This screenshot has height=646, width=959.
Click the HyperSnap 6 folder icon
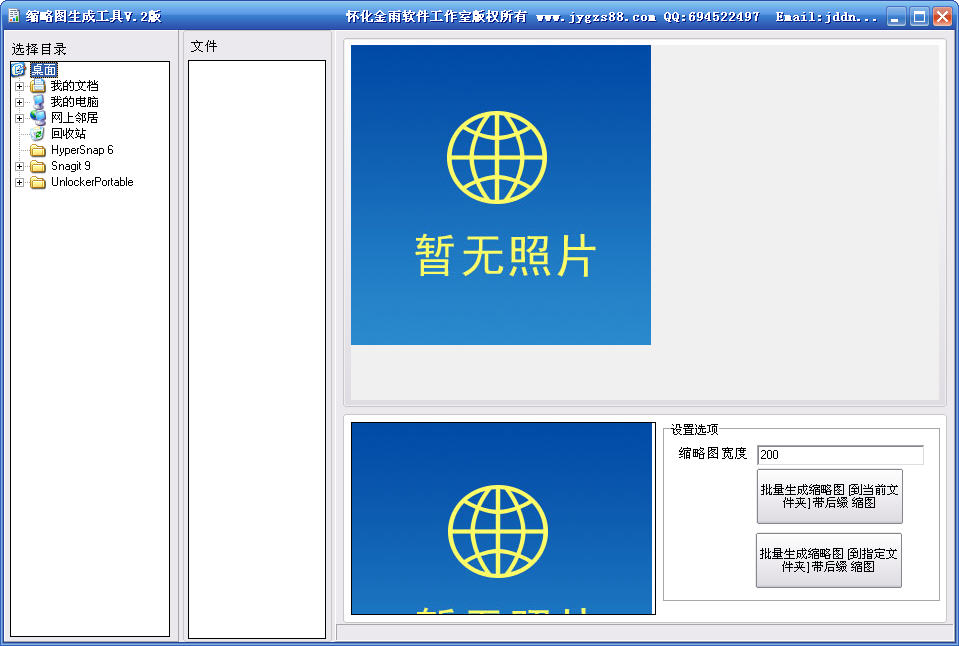pyautogui.click(x=38, y=150)
